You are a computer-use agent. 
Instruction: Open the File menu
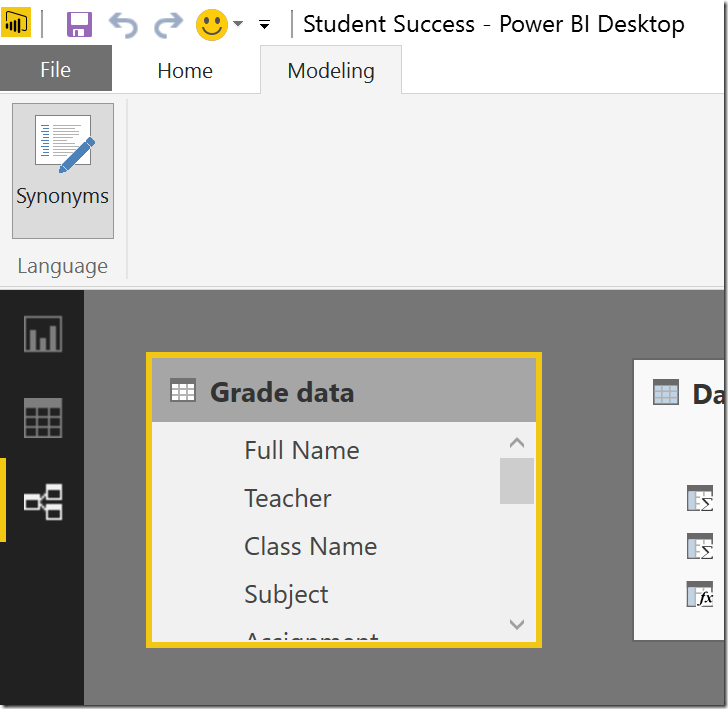tap(56, 70)
